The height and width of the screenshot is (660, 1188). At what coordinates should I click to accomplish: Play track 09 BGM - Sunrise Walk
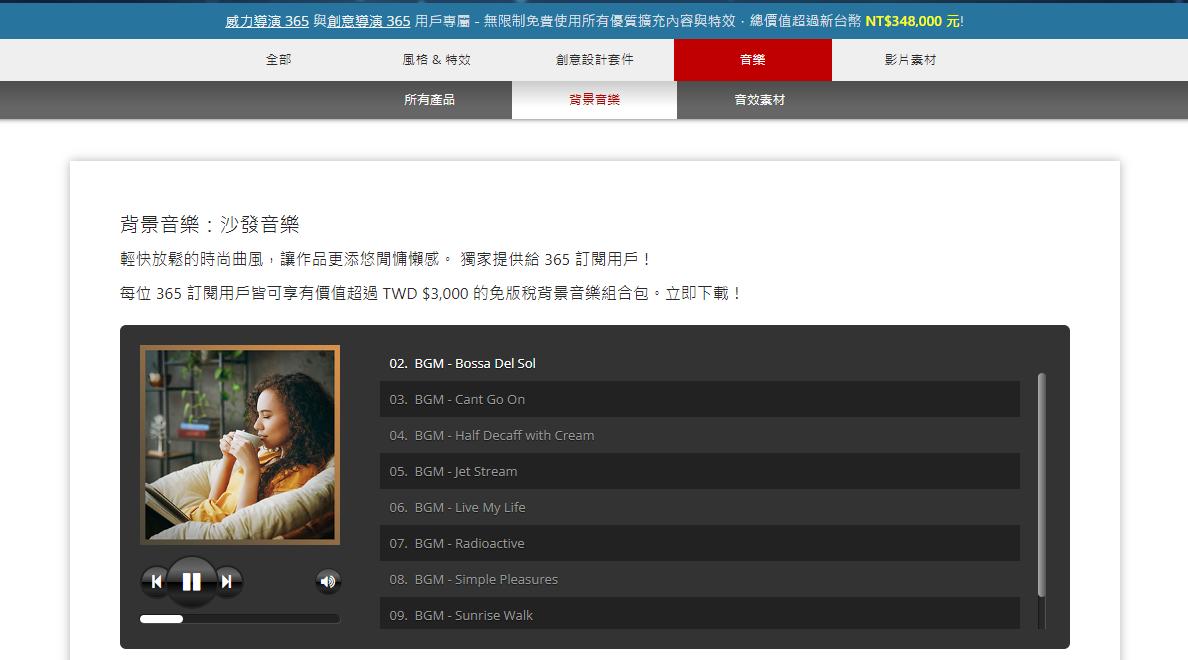(699, 614)
